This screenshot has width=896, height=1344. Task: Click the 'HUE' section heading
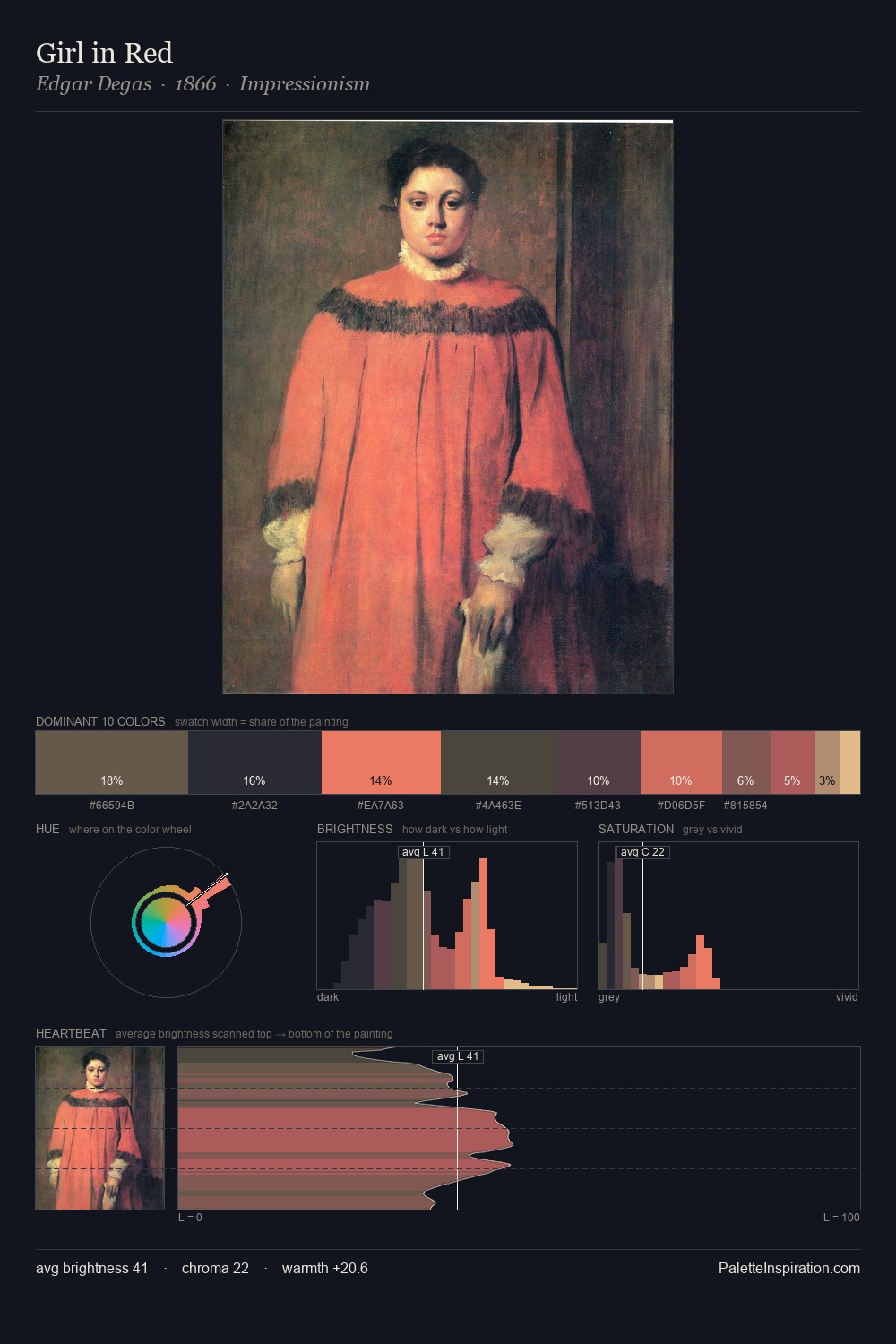[x=47, y=829]
